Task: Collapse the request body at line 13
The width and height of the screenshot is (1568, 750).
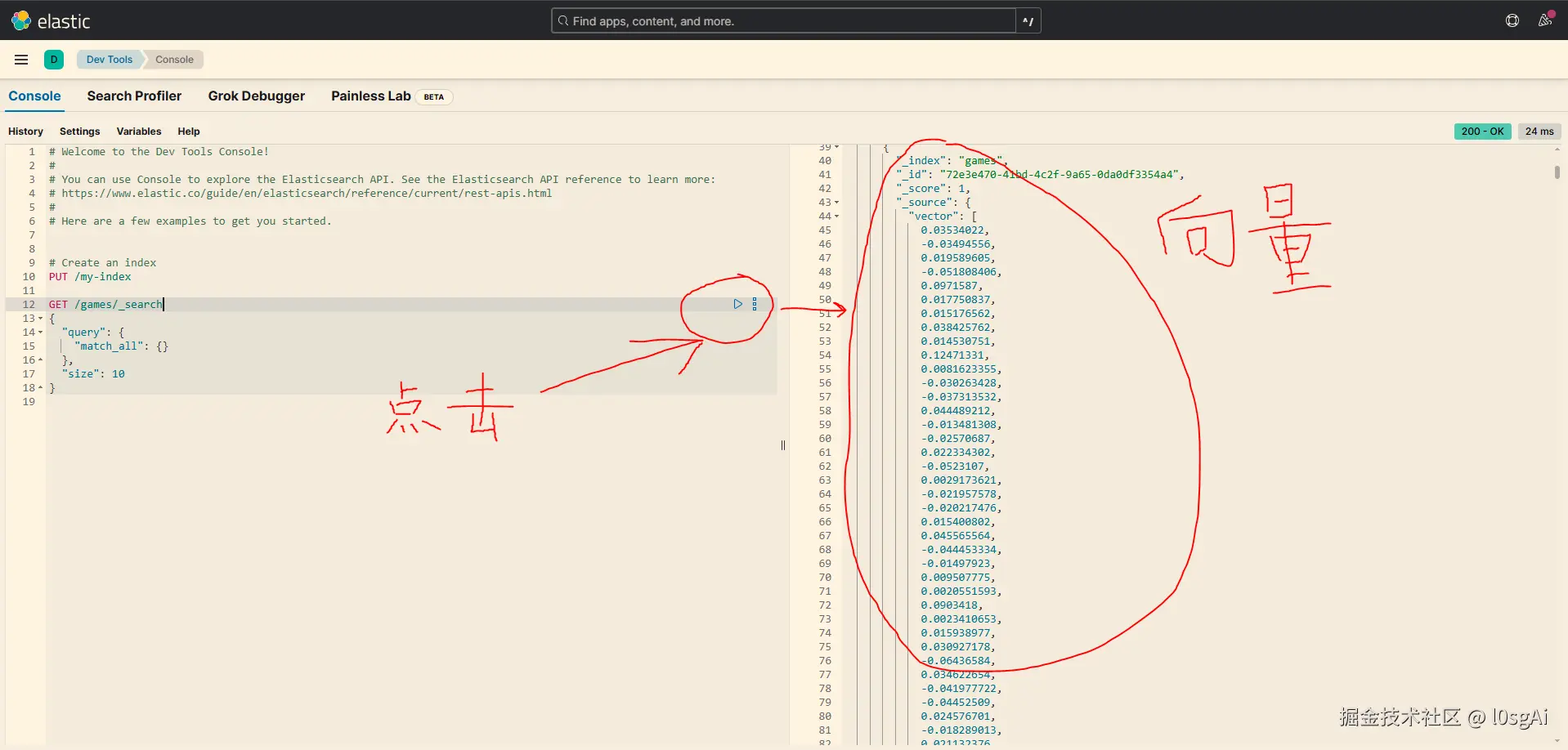Action: [x=41, y=319]
